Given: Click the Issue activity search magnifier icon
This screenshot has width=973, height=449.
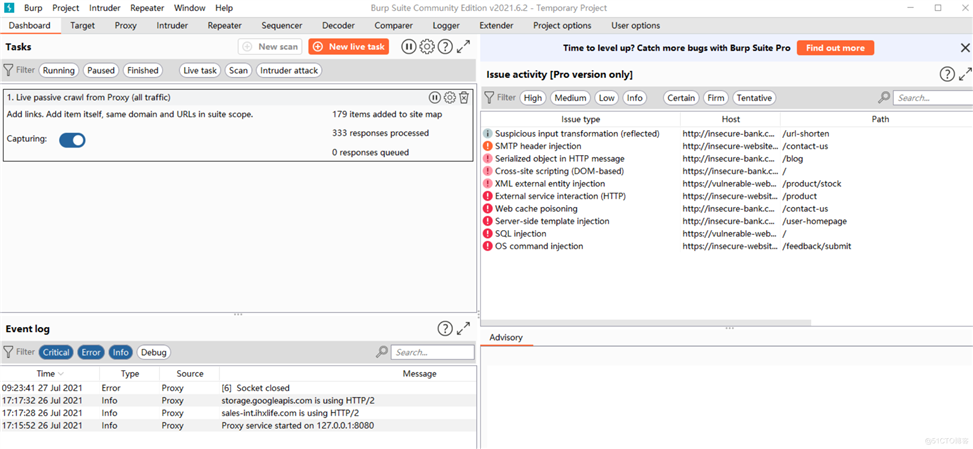Looking at the screenshot, I should coord(884,97).
